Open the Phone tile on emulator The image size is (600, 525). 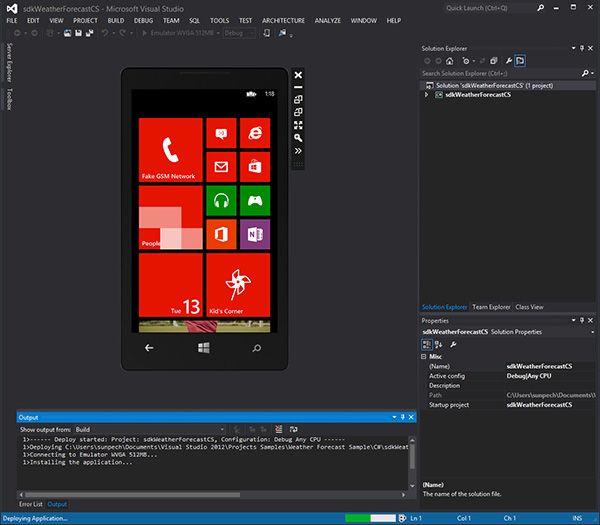coord(171,150)
